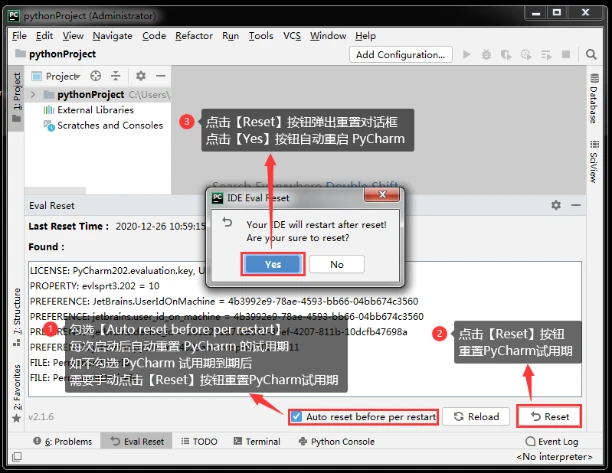Viewport: 612px width, 473px height.
Task: Toggle Auto reset before per restart checkbox
Action: point(297,416)
